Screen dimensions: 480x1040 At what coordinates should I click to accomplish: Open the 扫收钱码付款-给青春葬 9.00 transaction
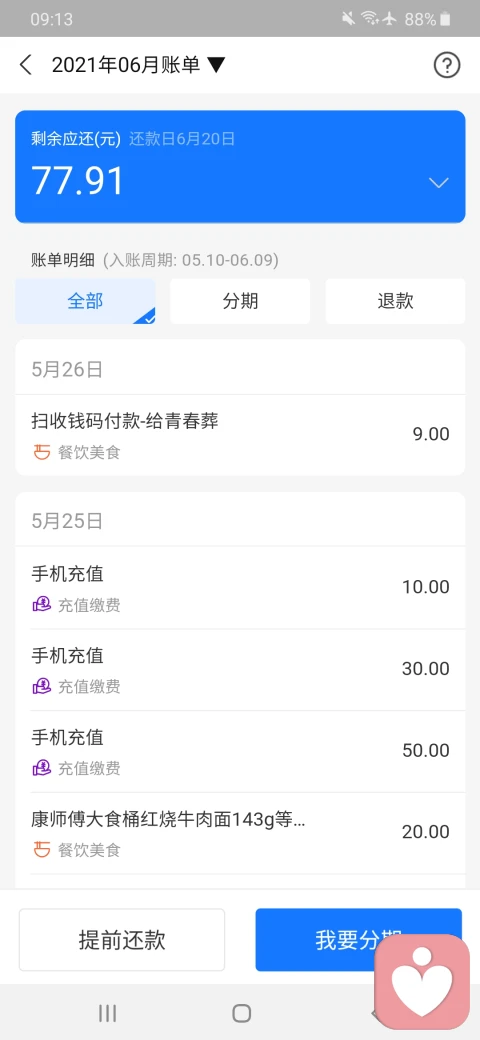tap(240, 435)
